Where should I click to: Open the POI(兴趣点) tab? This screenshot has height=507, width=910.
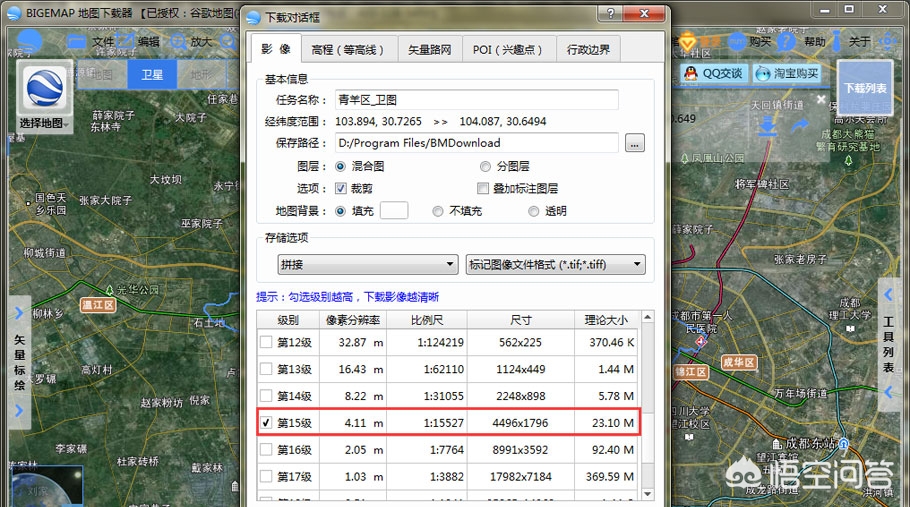coord(508,49)
